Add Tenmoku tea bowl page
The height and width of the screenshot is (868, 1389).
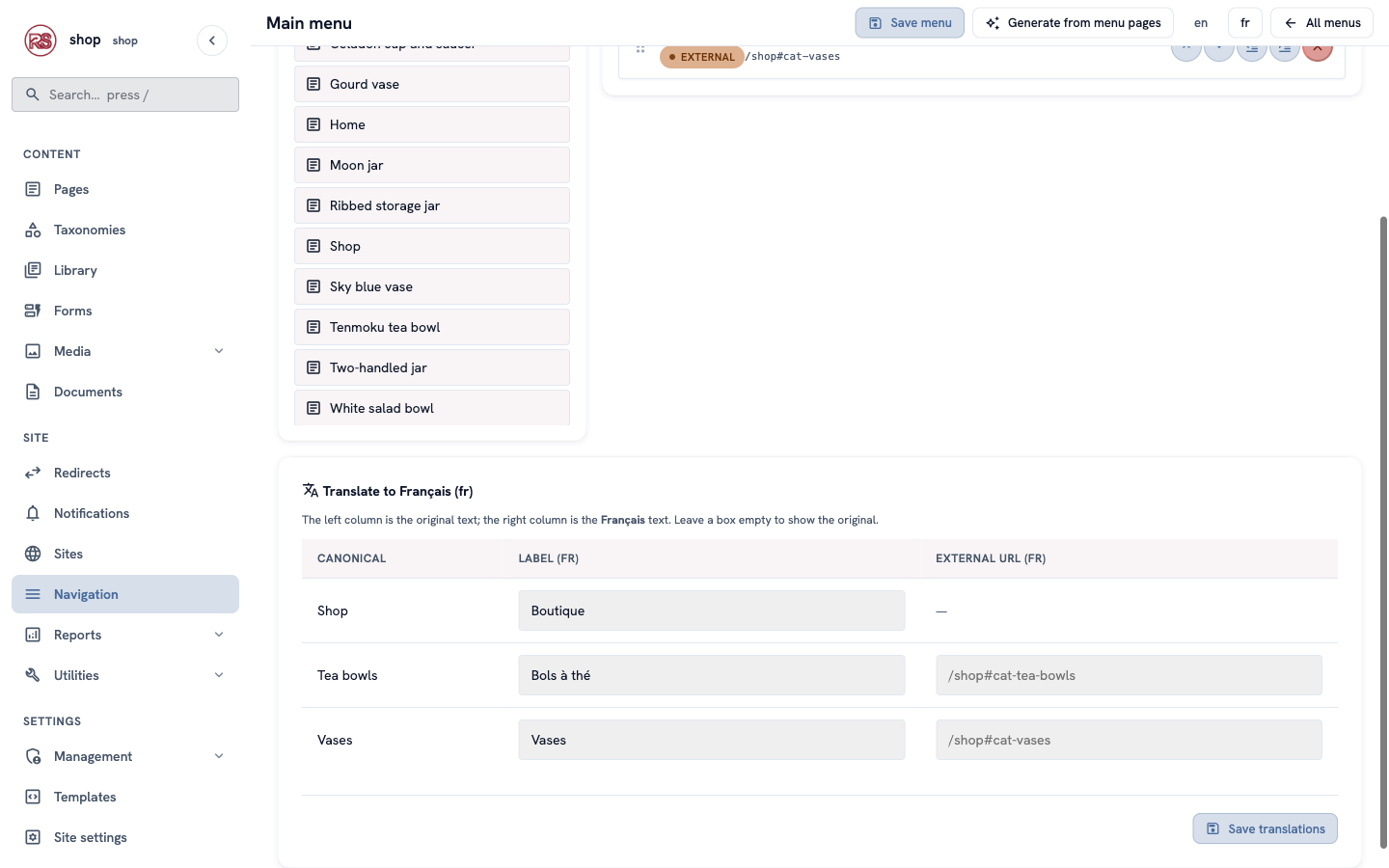point(432,327)
